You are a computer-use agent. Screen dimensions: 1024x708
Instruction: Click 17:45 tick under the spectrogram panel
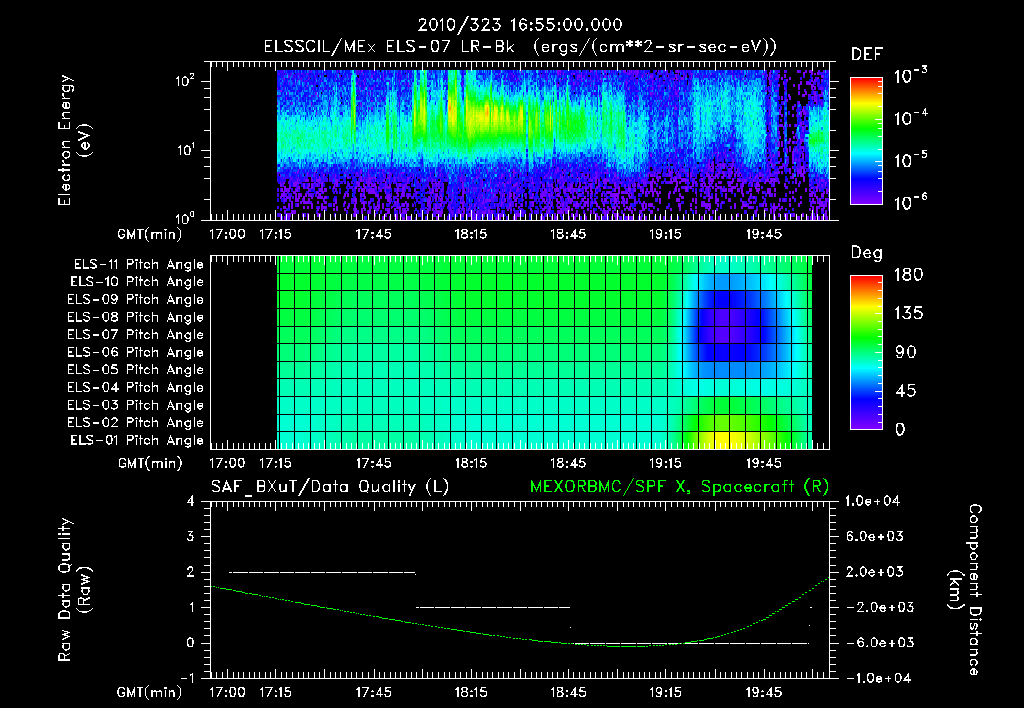click(374, 234)
